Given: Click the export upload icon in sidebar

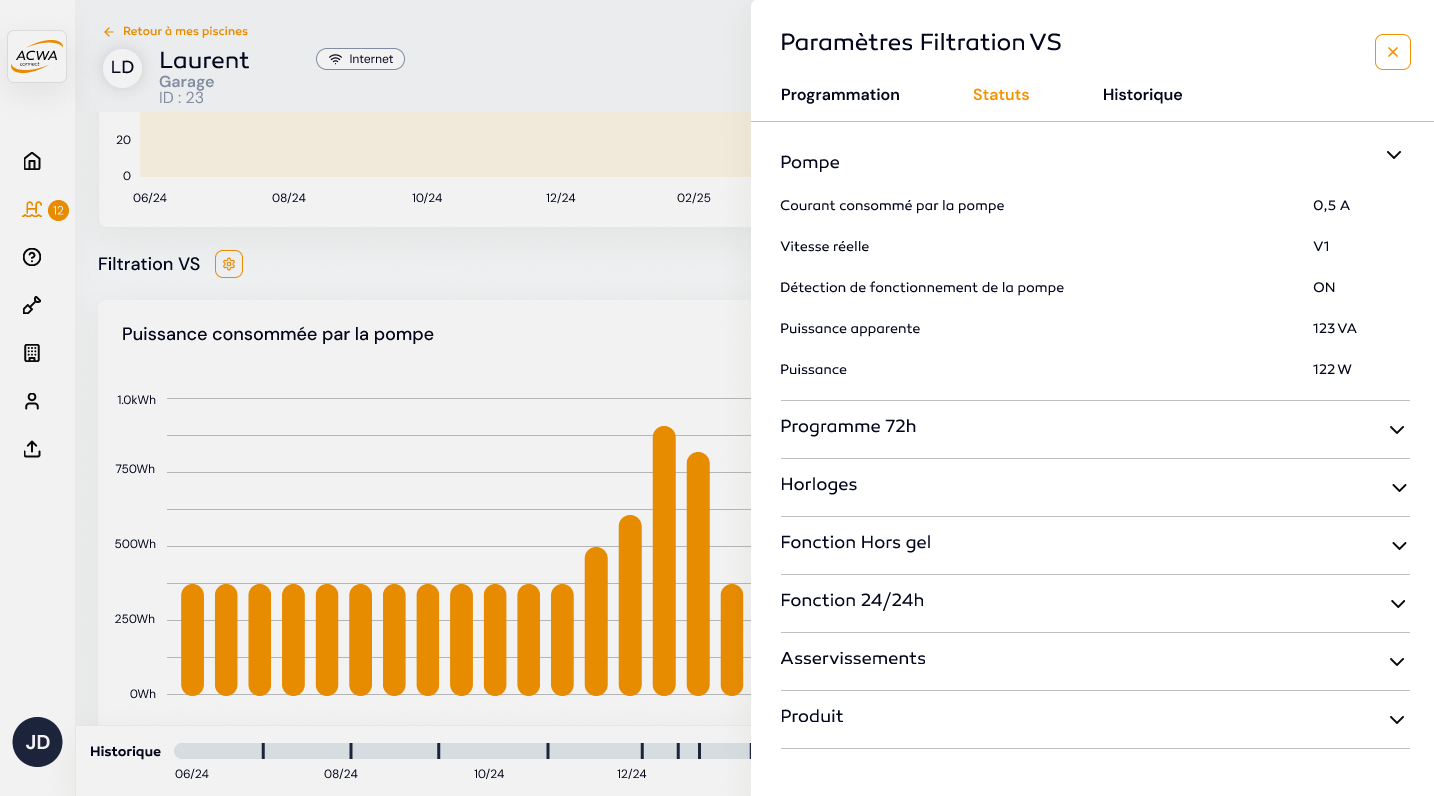Looking at the screenshot, I should pos(32,449).
